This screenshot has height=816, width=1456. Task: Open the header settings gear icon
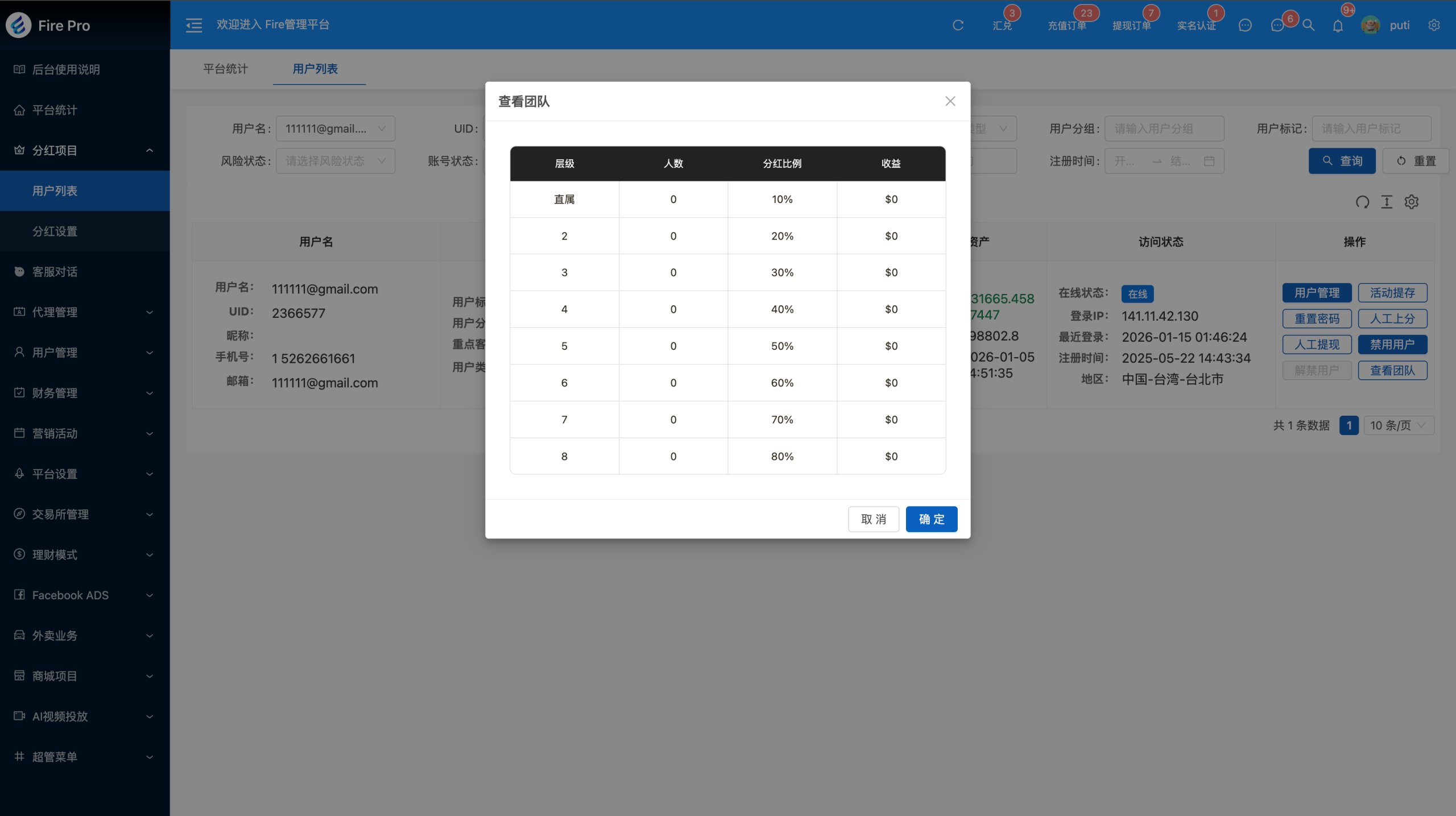pyautogui.click(x=1434, y=25)
